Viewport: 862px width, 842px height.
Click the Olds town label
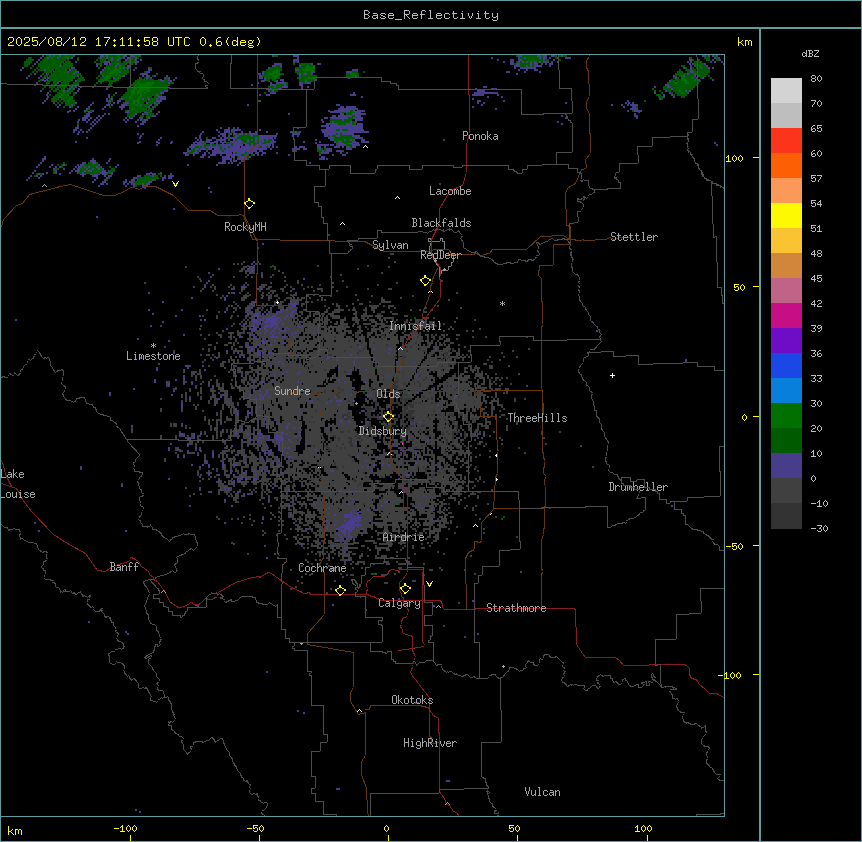[x=388, y=394]
